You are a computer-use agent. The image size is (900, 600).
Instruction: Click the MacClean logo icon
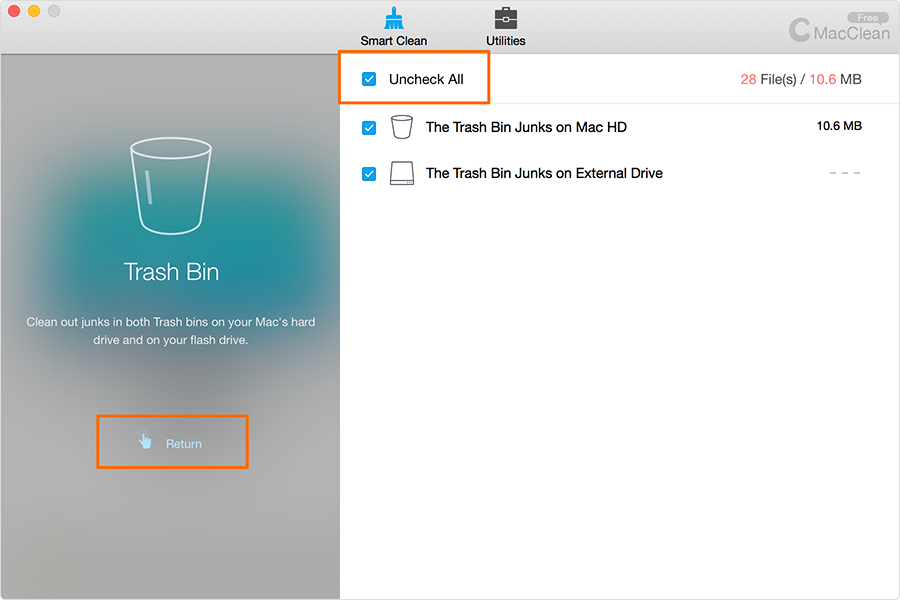click(800, 30)
